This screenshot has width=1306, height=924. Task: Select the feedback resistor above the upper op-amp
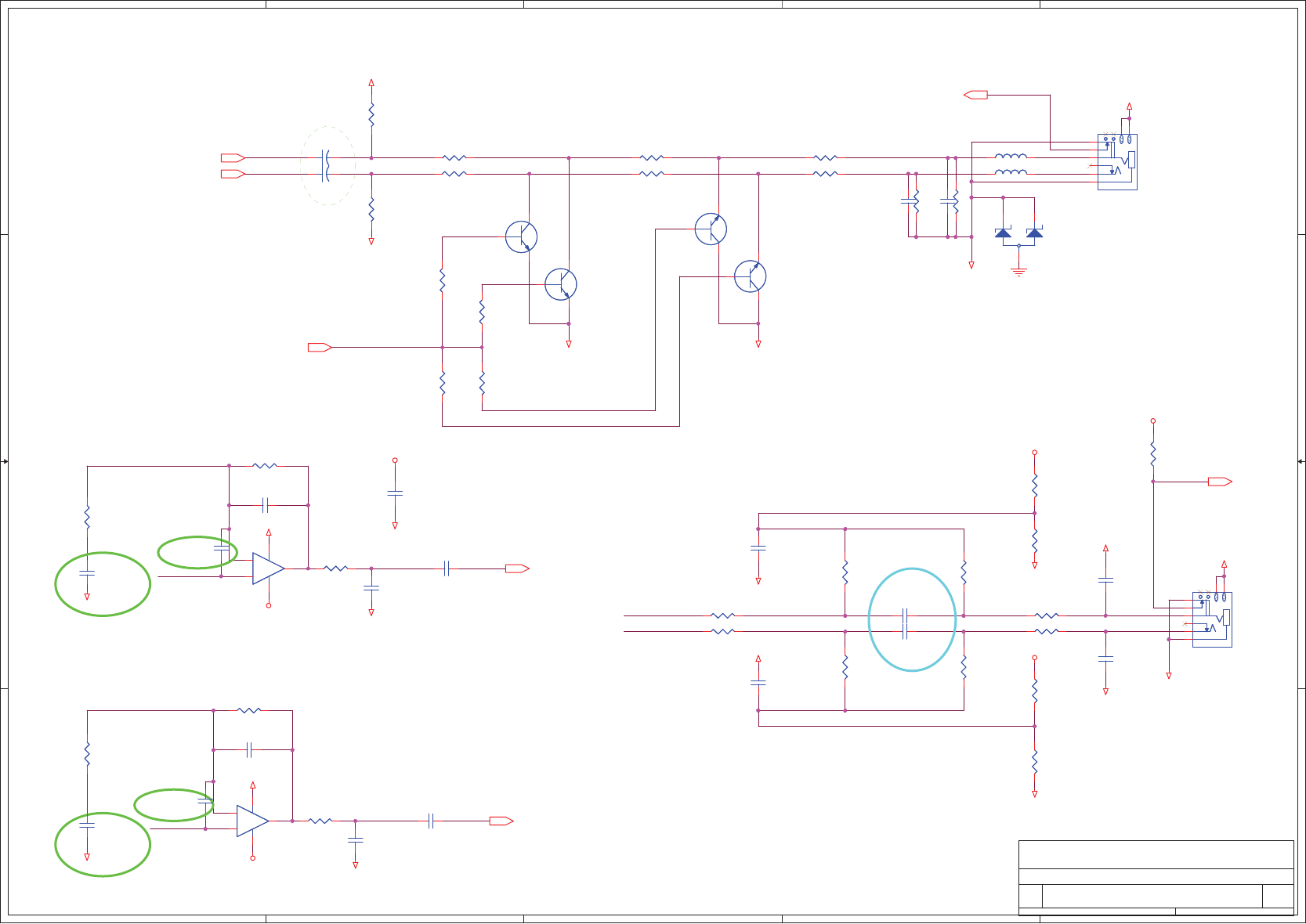[x=265, y=466]
